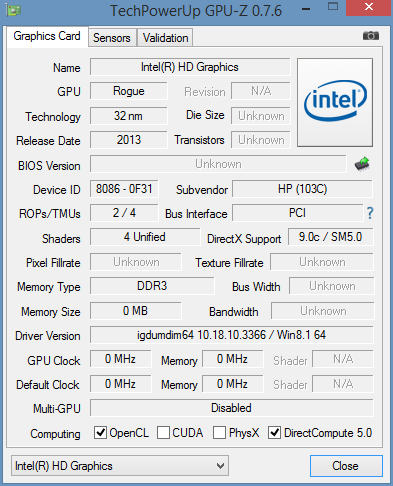Click the Multi-GPU field Disabled
Screen dimensions: 393x486
click(x=232, y=408)
